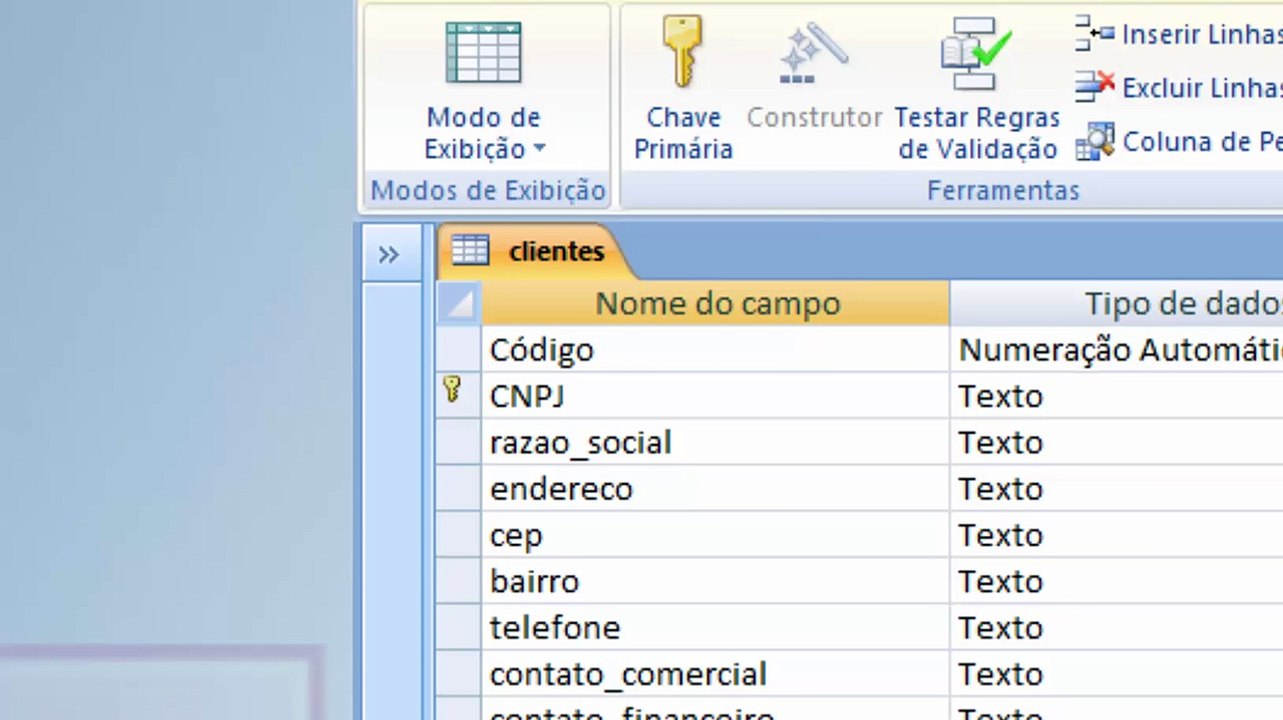The width and height of the screenshot is (1283, 720).
Task: Click the row selector for Código
Action: tap(459, 350)
